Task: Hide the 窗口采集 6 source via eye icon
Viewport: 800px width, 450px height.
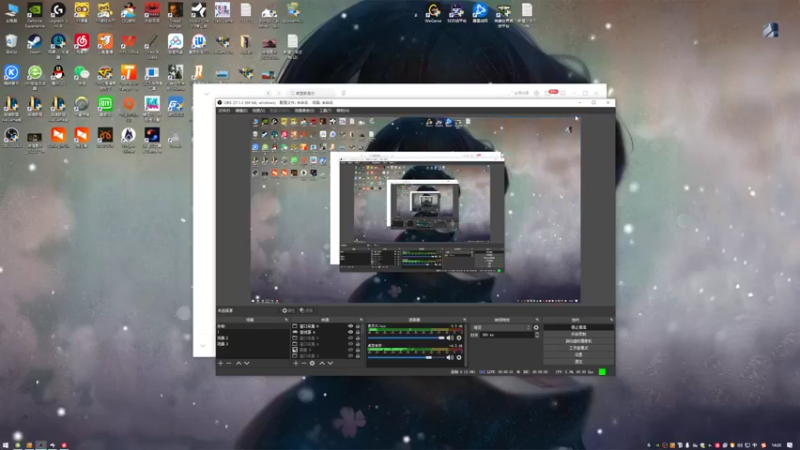Action: 350,326
